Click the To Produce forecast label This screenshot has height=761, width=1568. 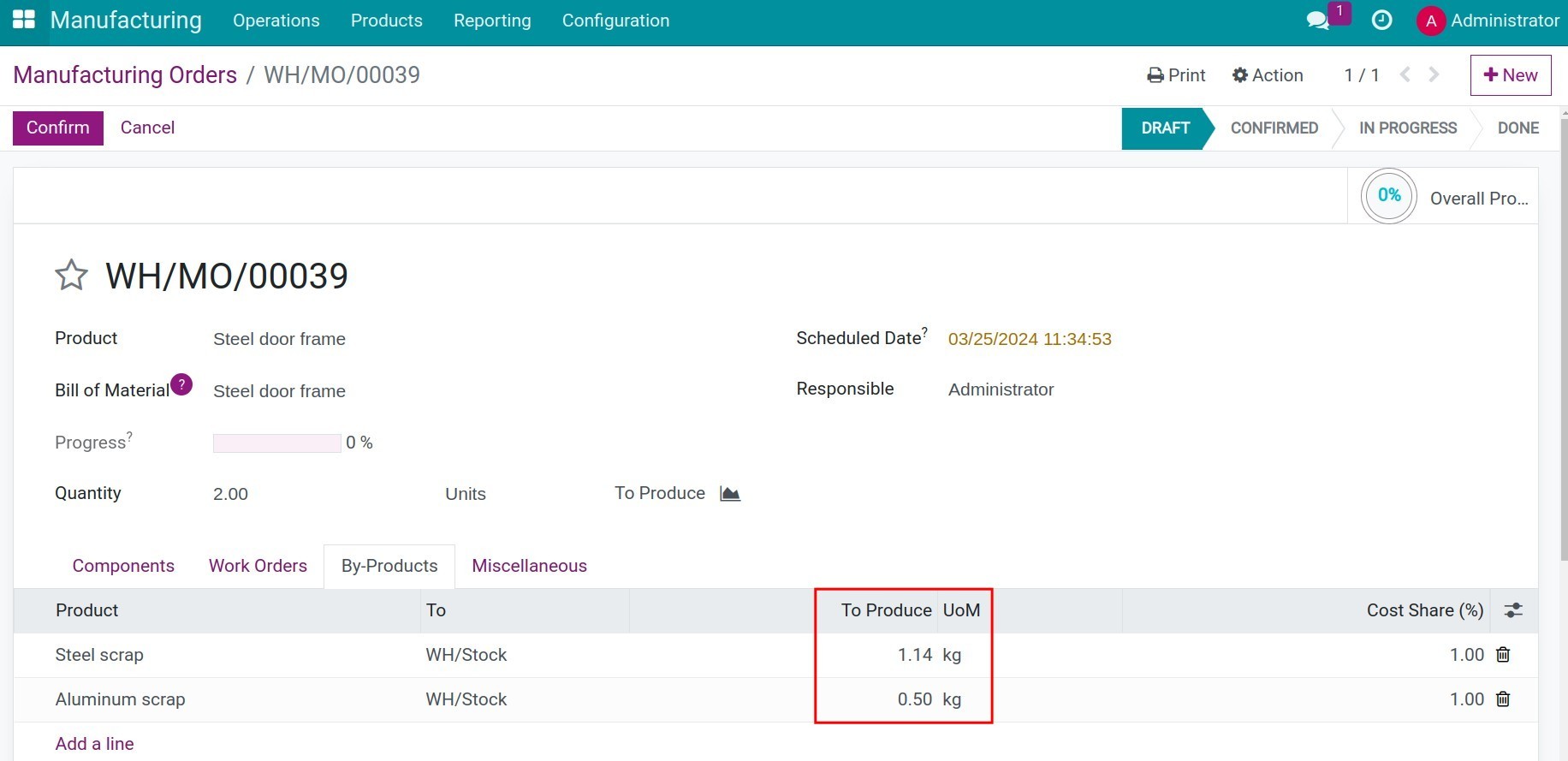[x=660, y=493]
